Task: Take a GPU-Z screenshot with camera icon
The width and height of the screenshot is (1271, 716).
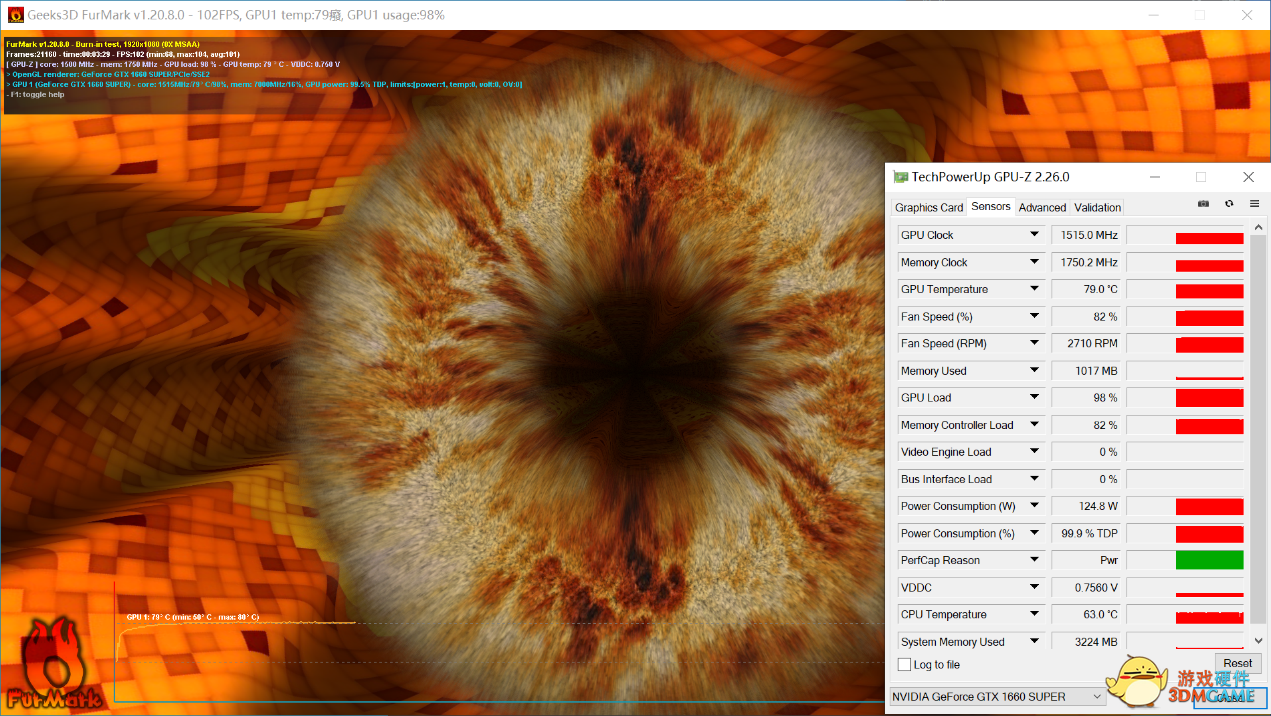Action: point(1203,204)
